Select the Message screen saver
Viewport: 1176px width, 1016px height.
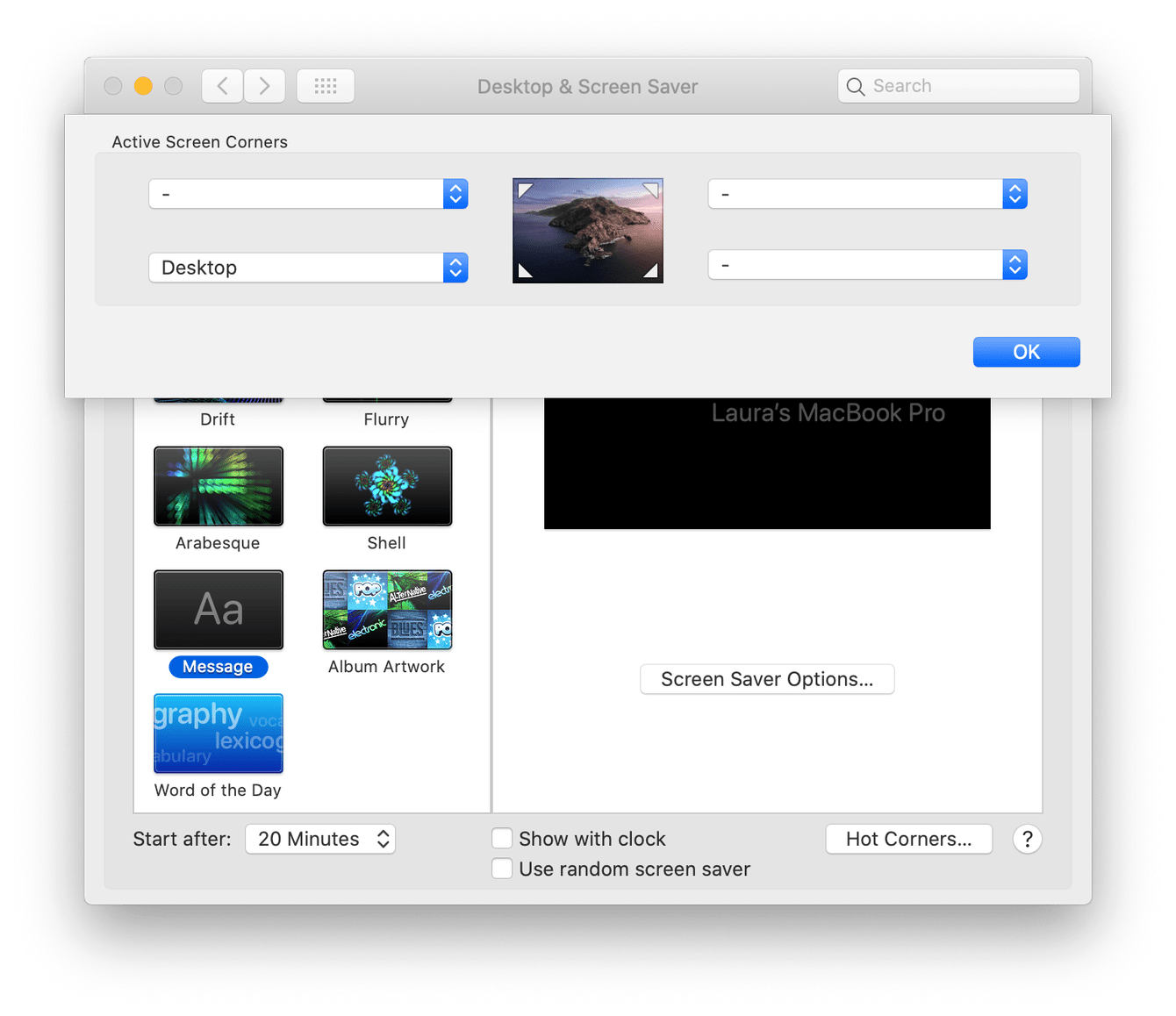point(218,610)
